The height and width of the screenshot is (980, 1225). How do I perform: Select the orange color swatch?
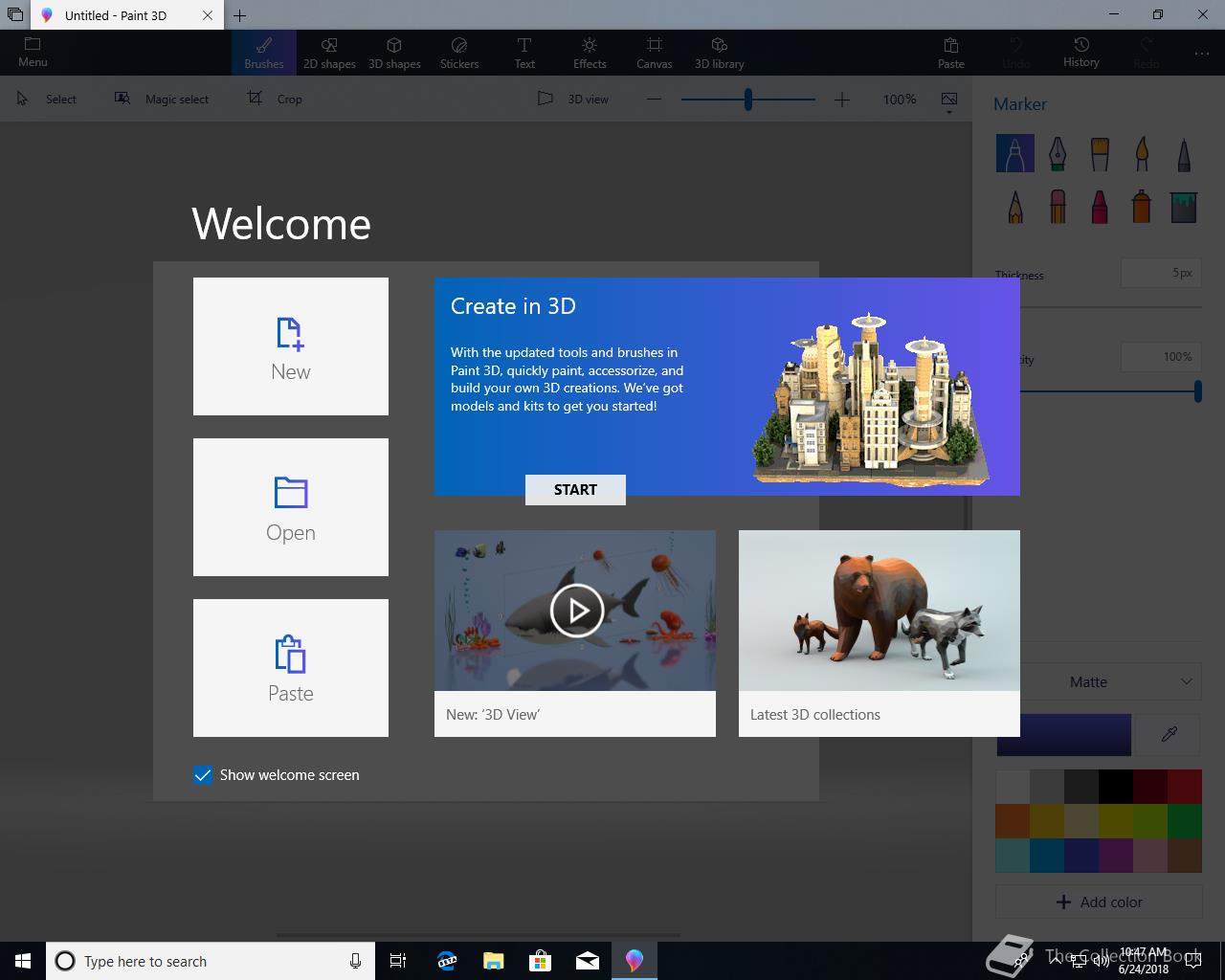coord(1013,820)
